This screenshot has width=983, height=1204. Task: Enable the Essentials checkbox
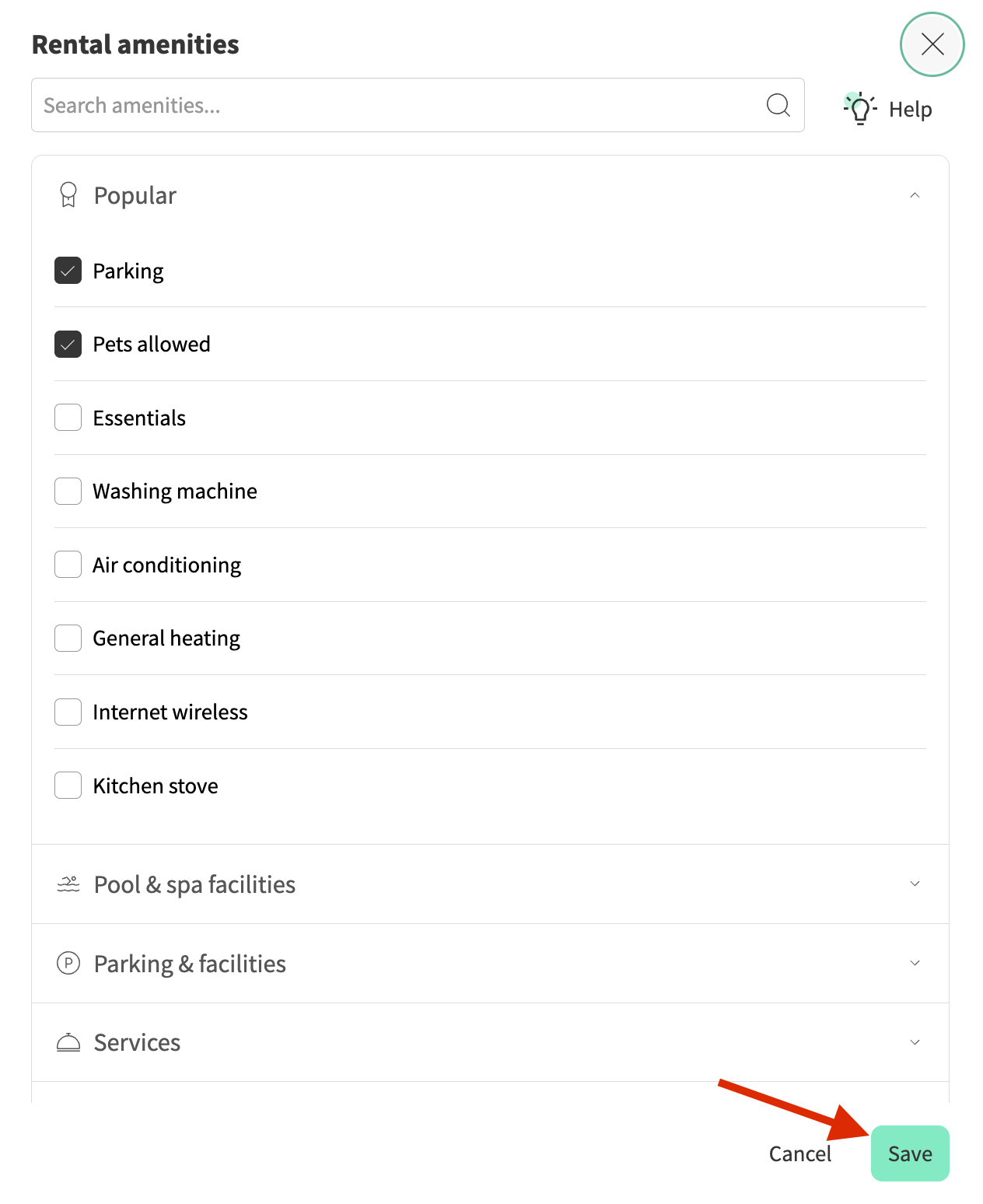click(x=68, y=418)
